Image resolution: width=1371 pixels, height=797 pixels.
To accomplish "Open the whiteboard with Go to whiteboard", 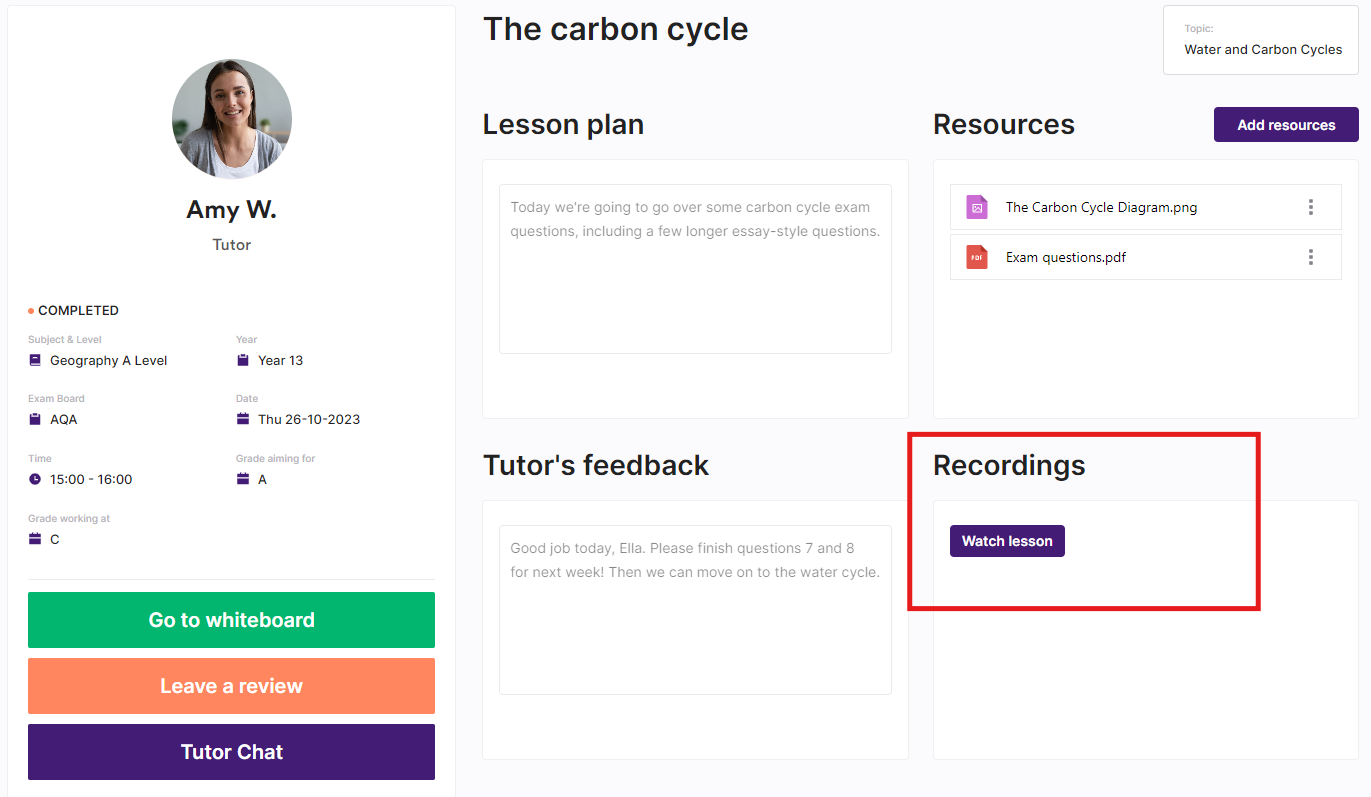I will 231,620.
